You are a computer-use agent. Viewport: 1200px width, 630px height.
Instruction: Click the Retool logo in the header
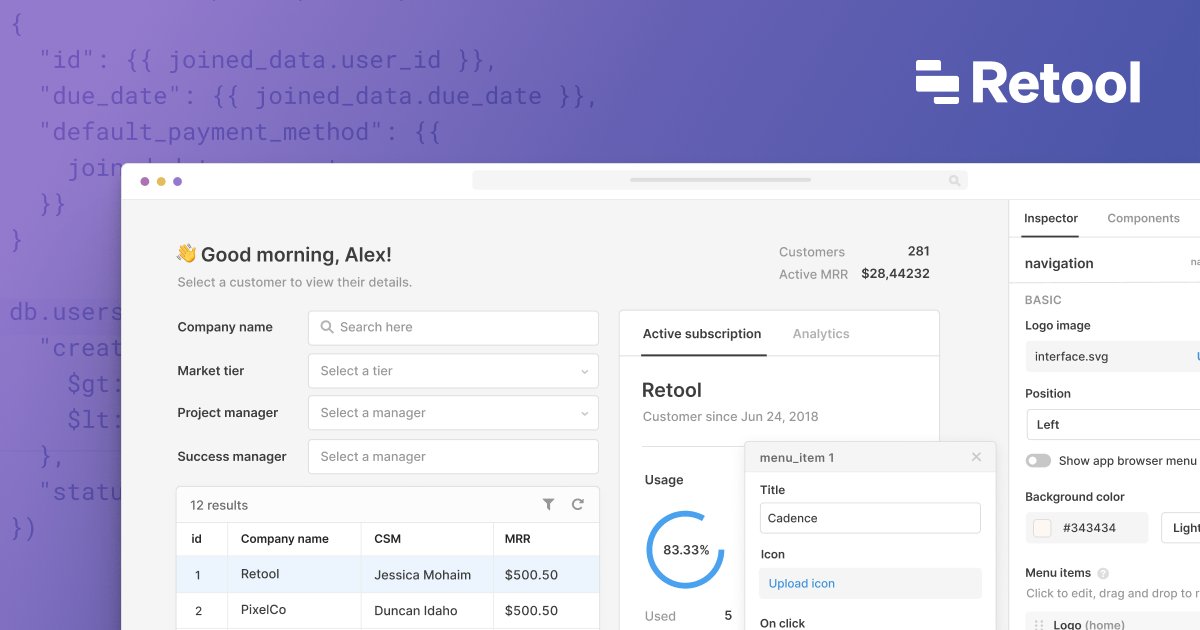tap(1029, 83)
